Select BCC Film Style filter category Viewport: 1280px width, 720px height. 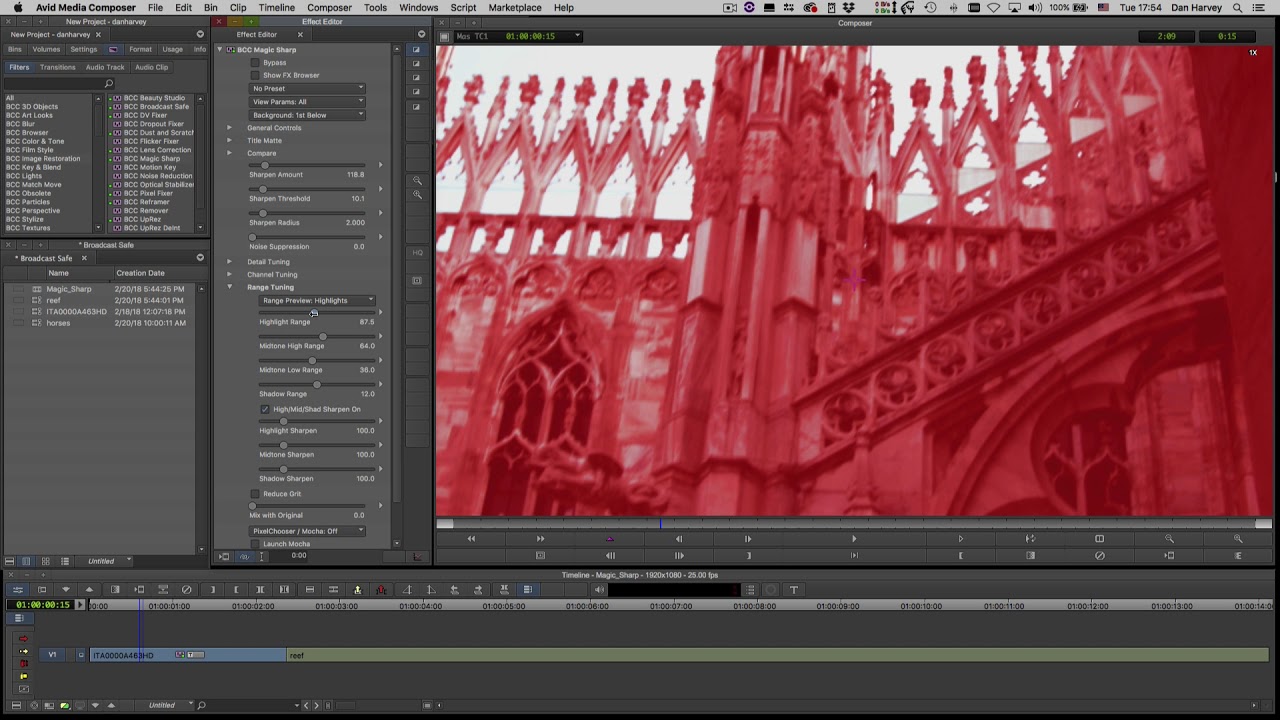coord(30,150)
